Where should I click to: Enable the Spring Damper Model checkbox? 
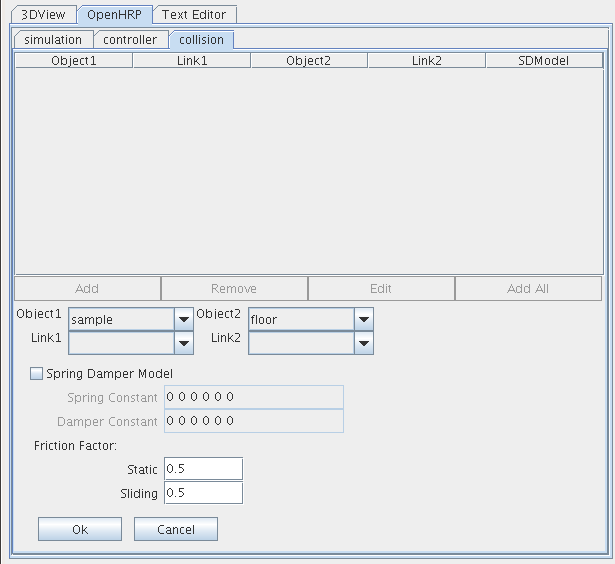[36, 373]
